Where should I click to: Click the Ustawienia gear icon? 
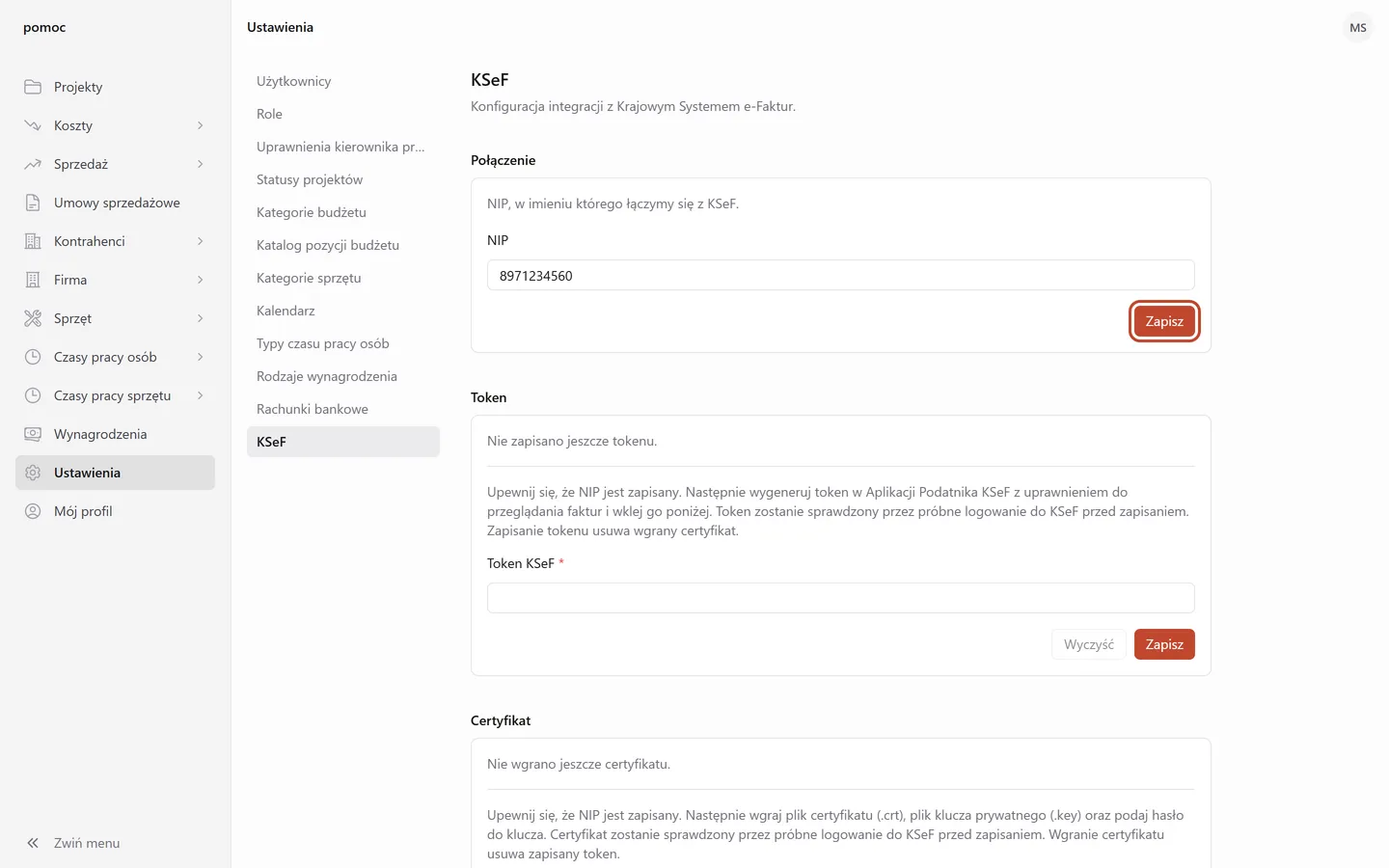pyautogui.click(x=33, y=473)
